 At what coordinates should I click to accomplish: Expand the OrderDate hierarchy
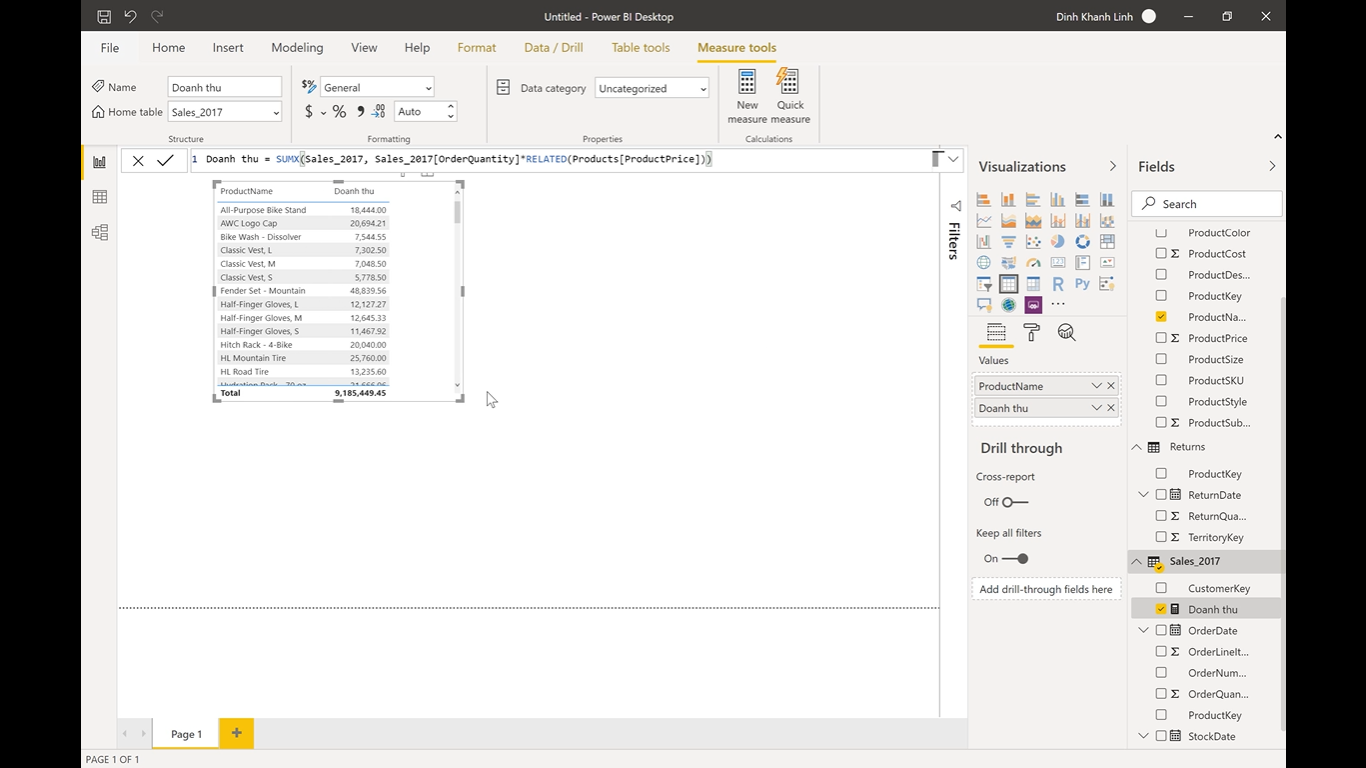(x=1144, y=630)
